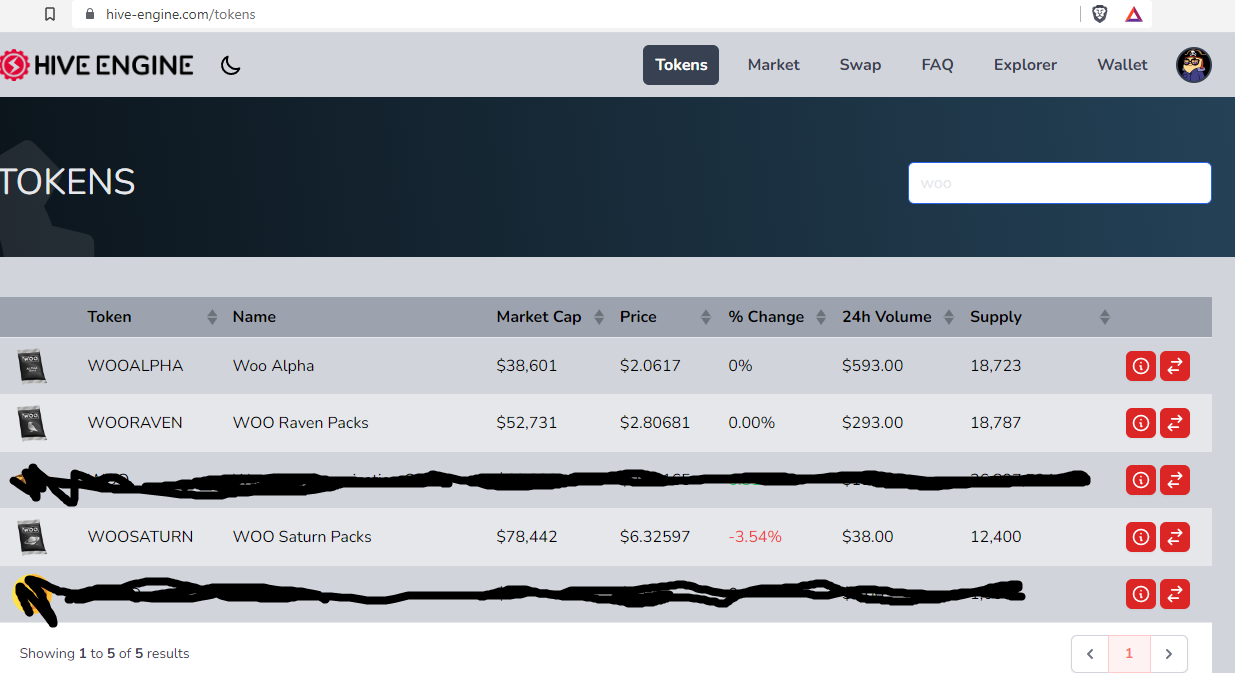The width and height of the screenshot is (1235, 673).
Task: Click the $38.00 volume value
Action: click(x=868, y=537)
